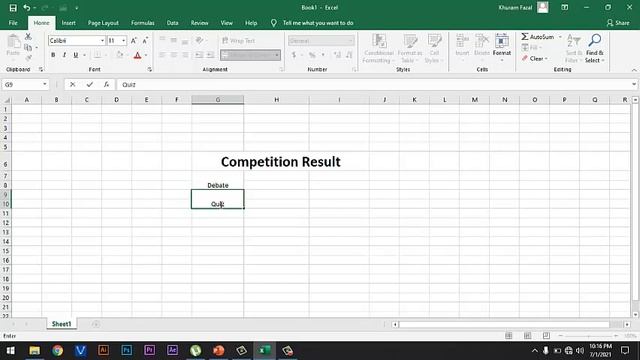Switch to Page Layout view in status bar
640x360 pixels.
(x=527, y=336)
